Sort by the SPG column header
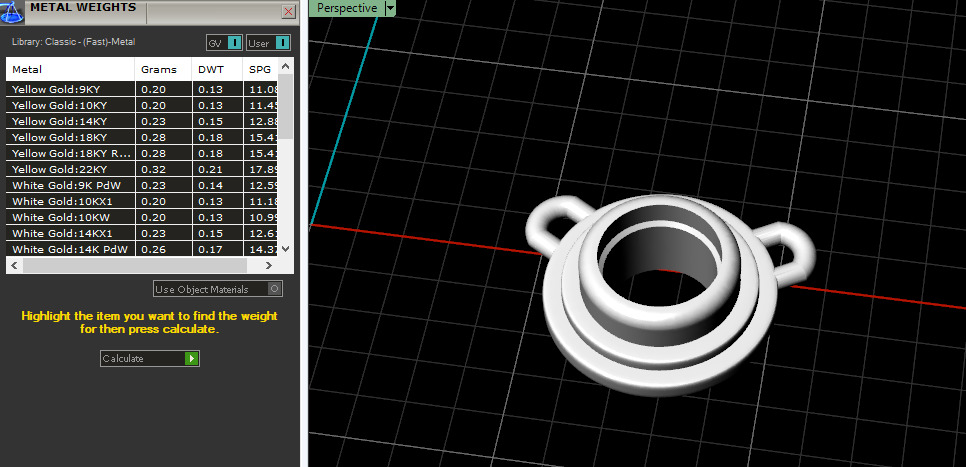The width and height of the screenshot is (966, 467). tap(261, 69)
